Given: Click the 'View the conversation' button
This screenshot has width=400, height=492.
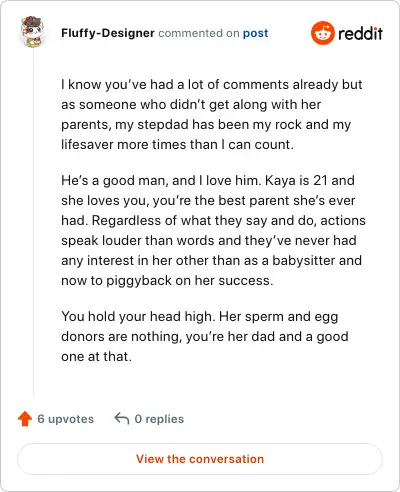Looking at the screenshot, I should point(200,459).
